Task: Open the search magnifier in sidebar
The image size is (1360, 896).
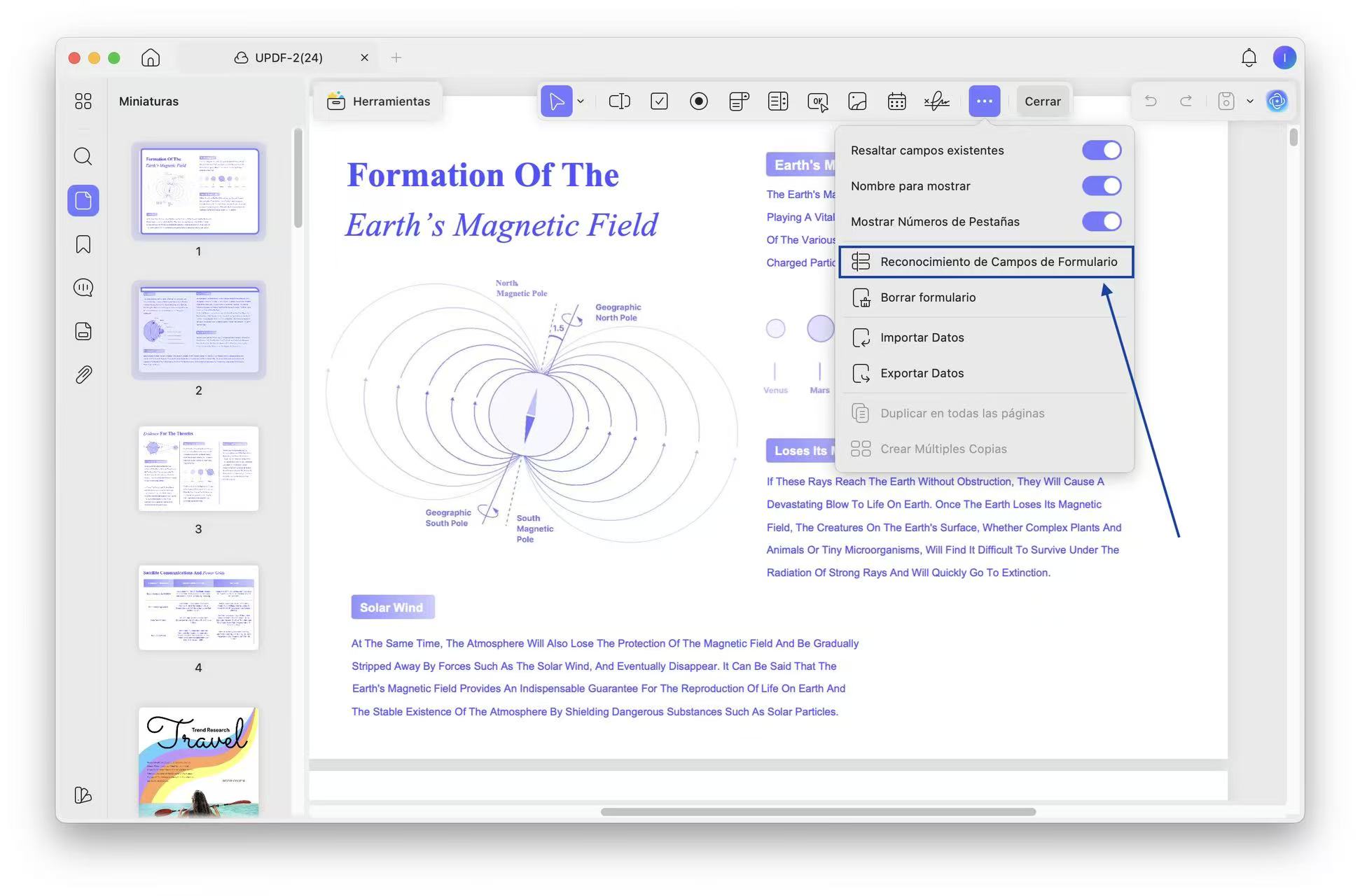Action: (83, 156)
